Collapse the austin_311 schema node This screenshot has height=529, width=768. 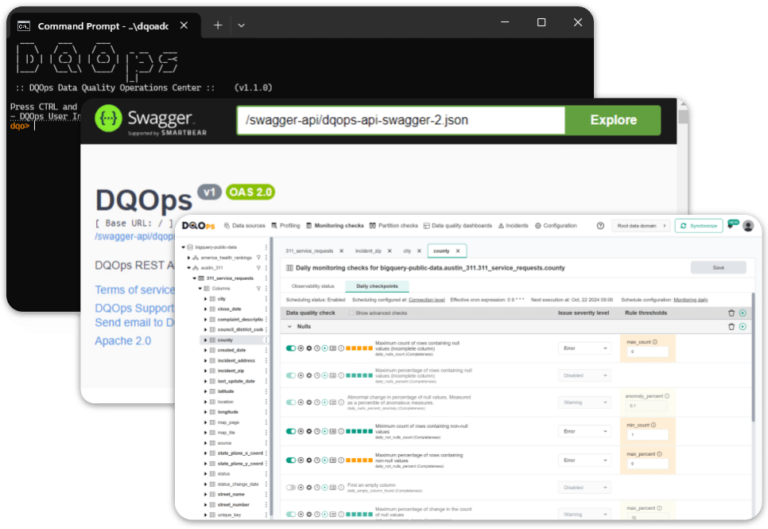[189, 268]
